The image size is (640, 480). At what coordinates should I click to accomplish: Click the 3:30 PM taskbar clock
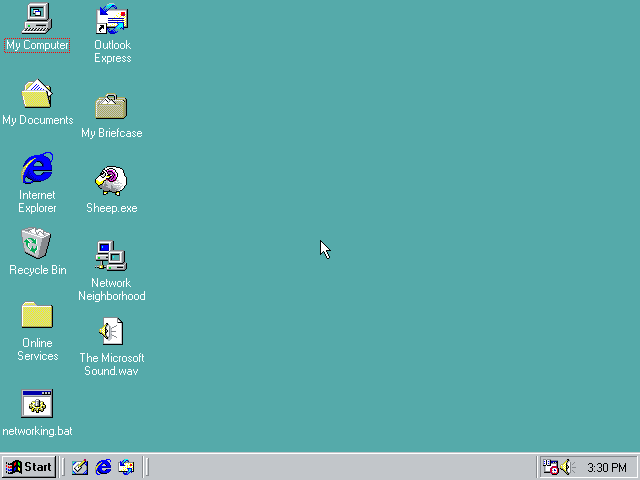(x=607, y=467)
